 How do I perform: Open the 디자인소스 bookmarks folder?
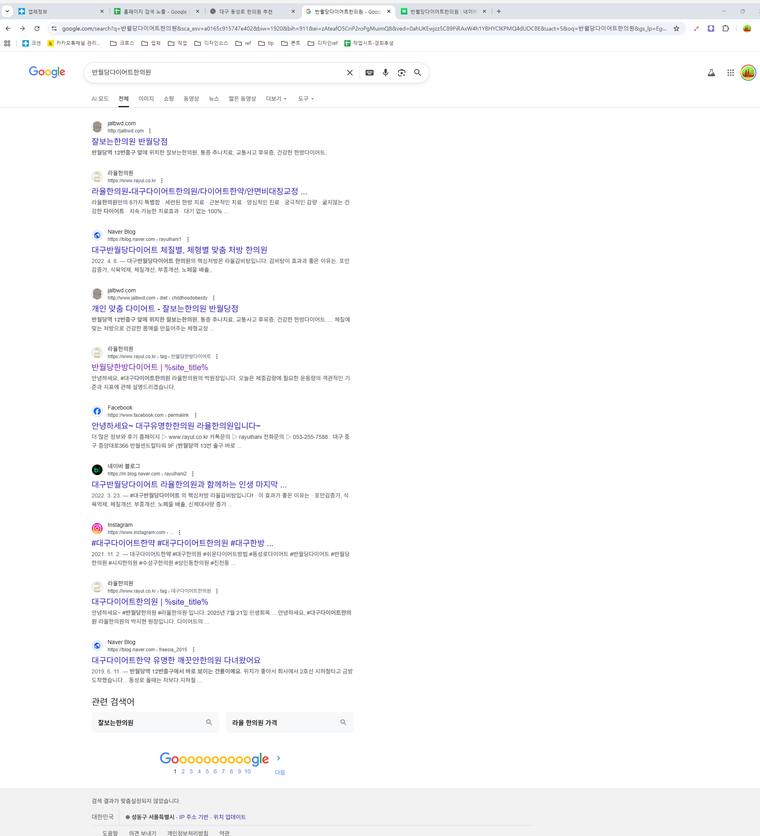[211, 43]
